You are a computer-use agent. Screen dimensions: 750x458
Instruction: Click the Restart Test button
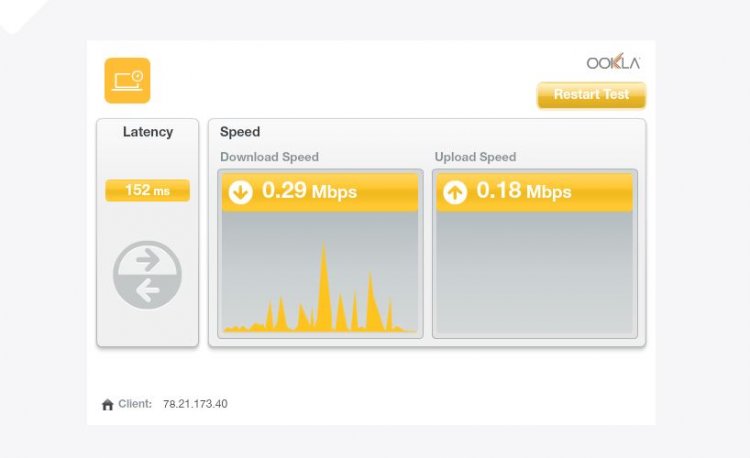pos(591,95)
